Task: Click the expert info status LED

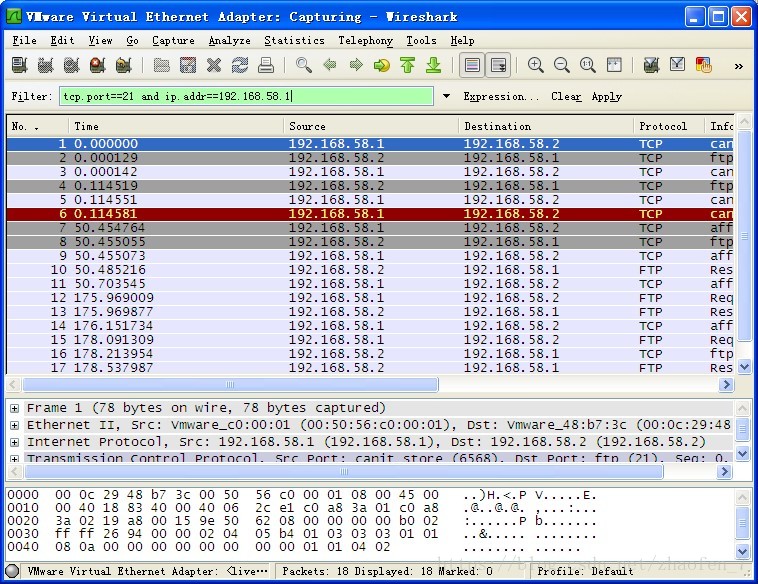Action: 13,571
